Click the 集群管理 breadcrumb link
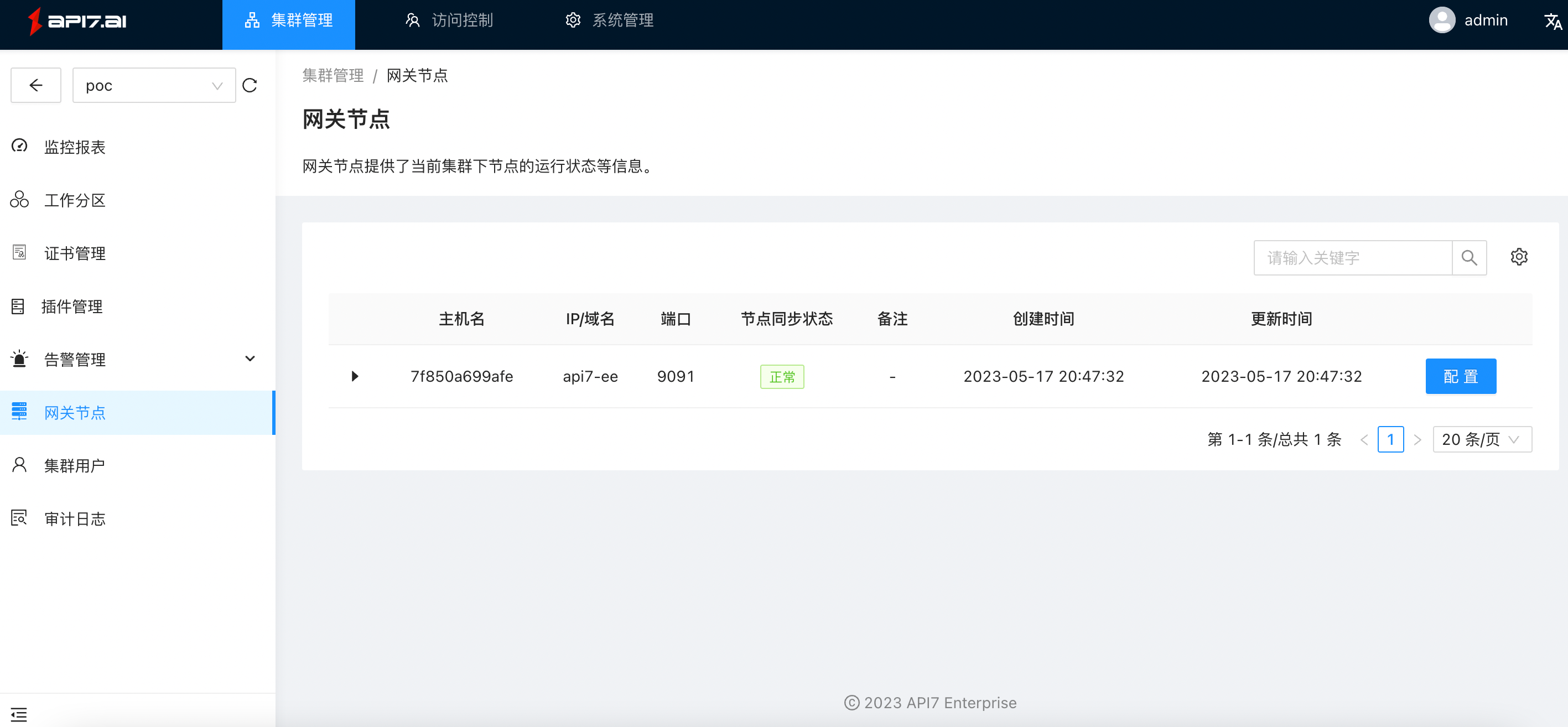Viewport: 1568px width, 727px height. (x=333, y=75)
